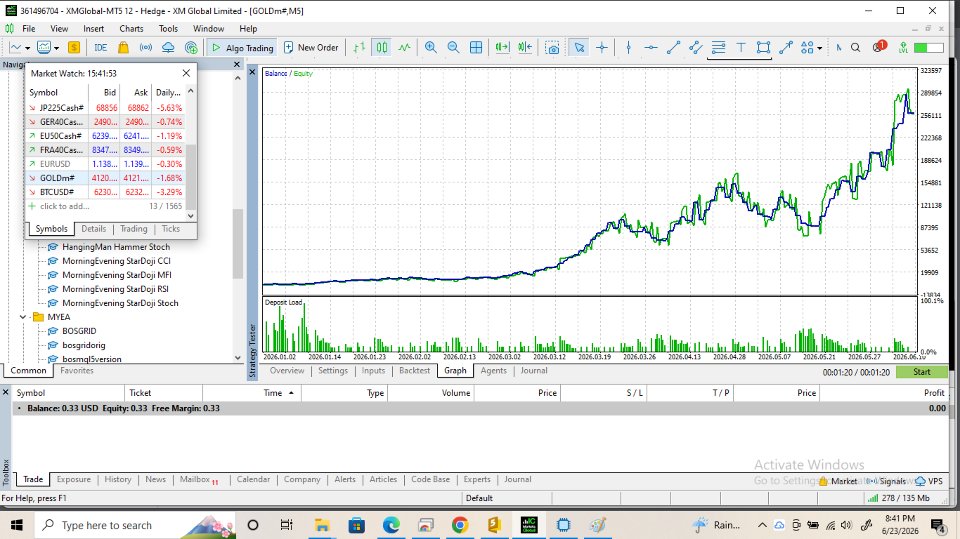Viewport: 960px width, 539px height.
Task: Open the Charts menu
Action: coord(131,28)
